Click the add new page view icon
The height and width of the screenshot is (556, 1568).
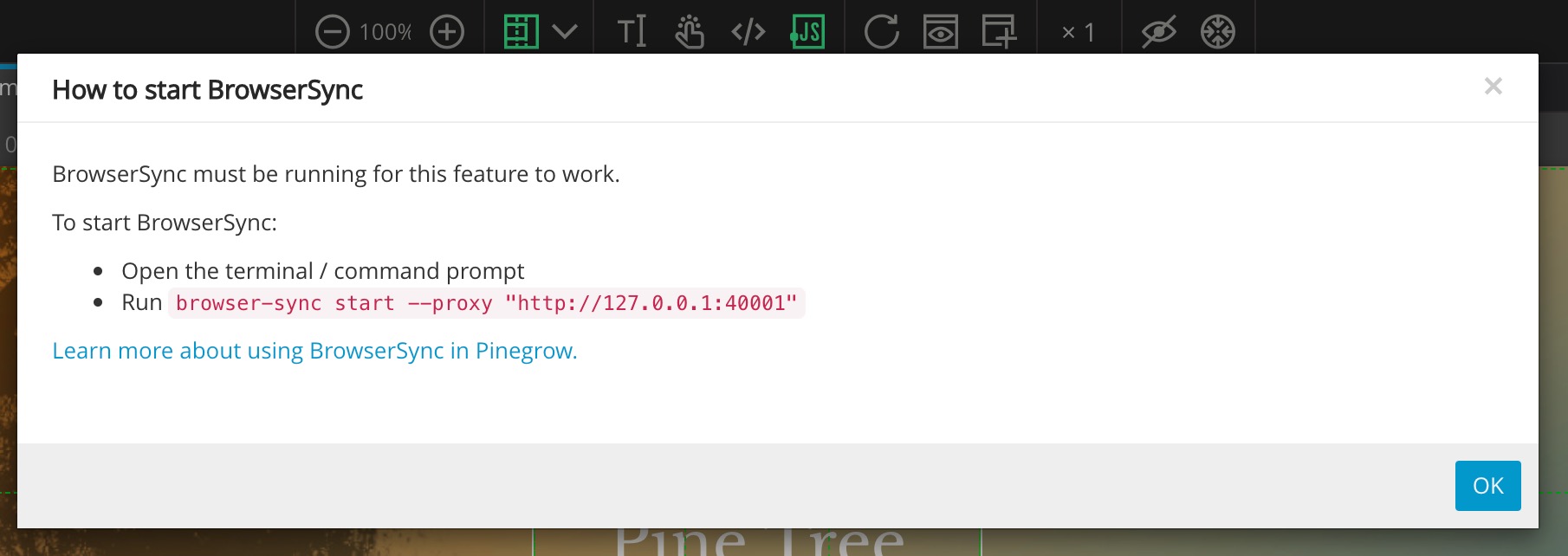click(x=999, y=32)
